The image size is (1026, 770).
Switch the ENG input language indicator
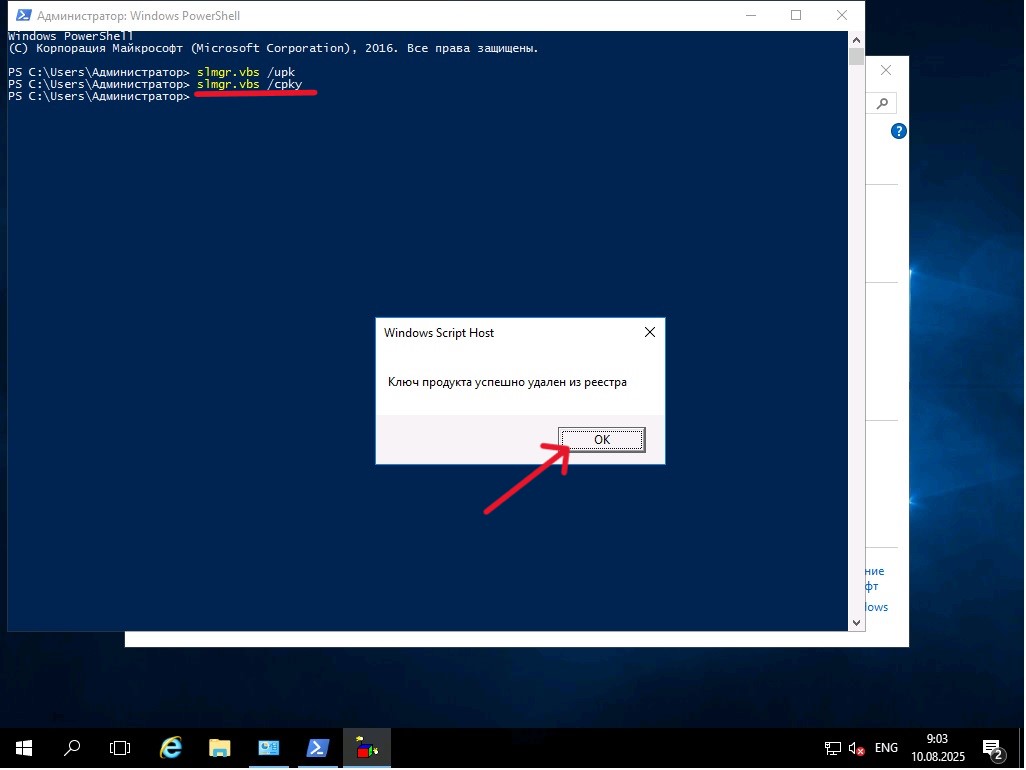tap(886, 748)
